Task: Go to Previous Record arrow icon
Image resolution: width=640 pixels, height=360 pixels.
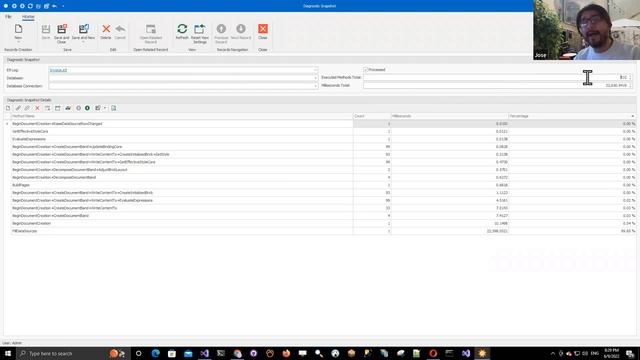Action: [x=221, y=29]
